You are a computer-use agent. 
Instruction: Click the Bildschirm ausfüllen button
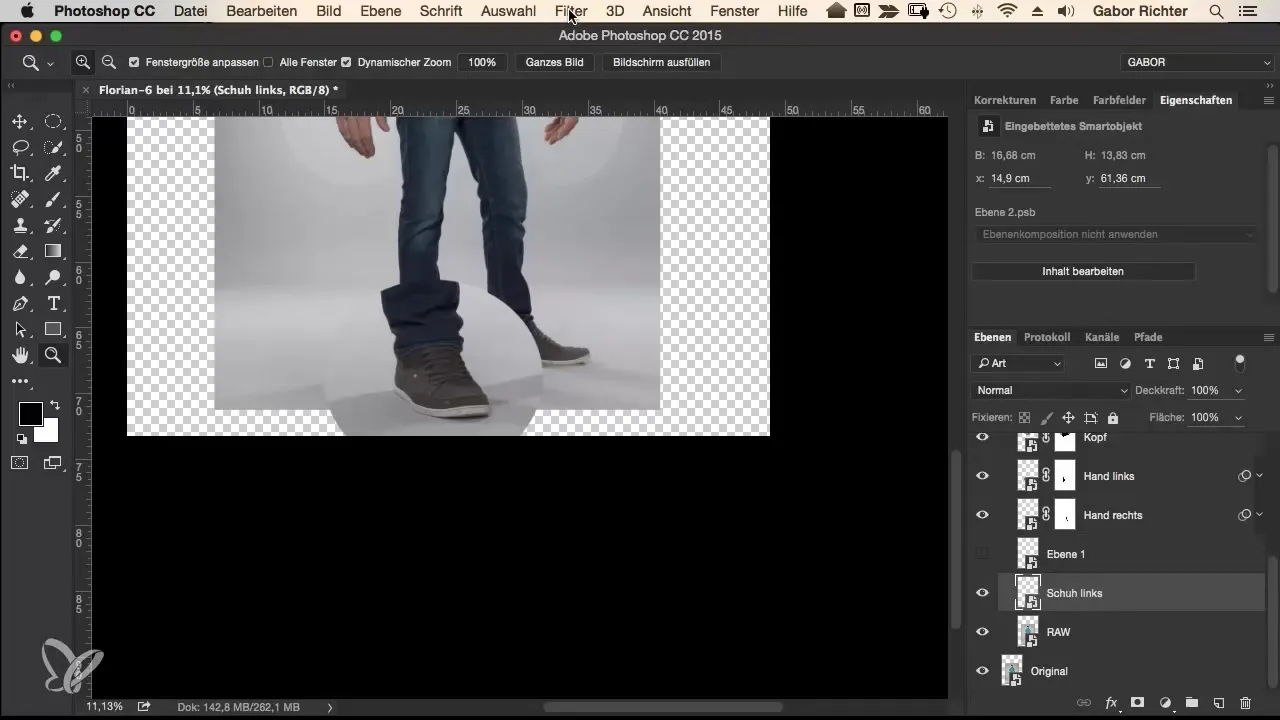(662, 62)
